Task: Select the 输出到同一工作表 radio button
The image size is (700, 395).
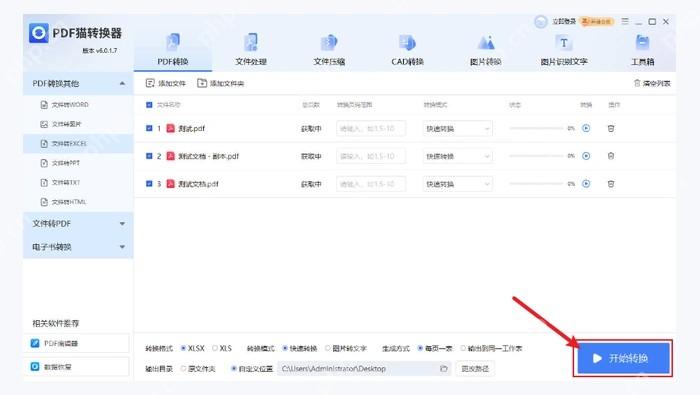Action: pos(463,348)
